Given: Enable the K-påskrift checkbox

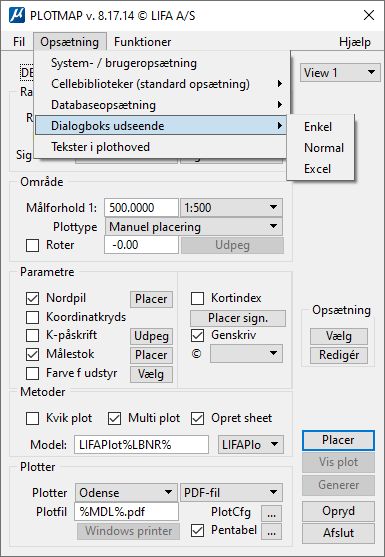Looking at the screenshot, I should tap(33, 336).
